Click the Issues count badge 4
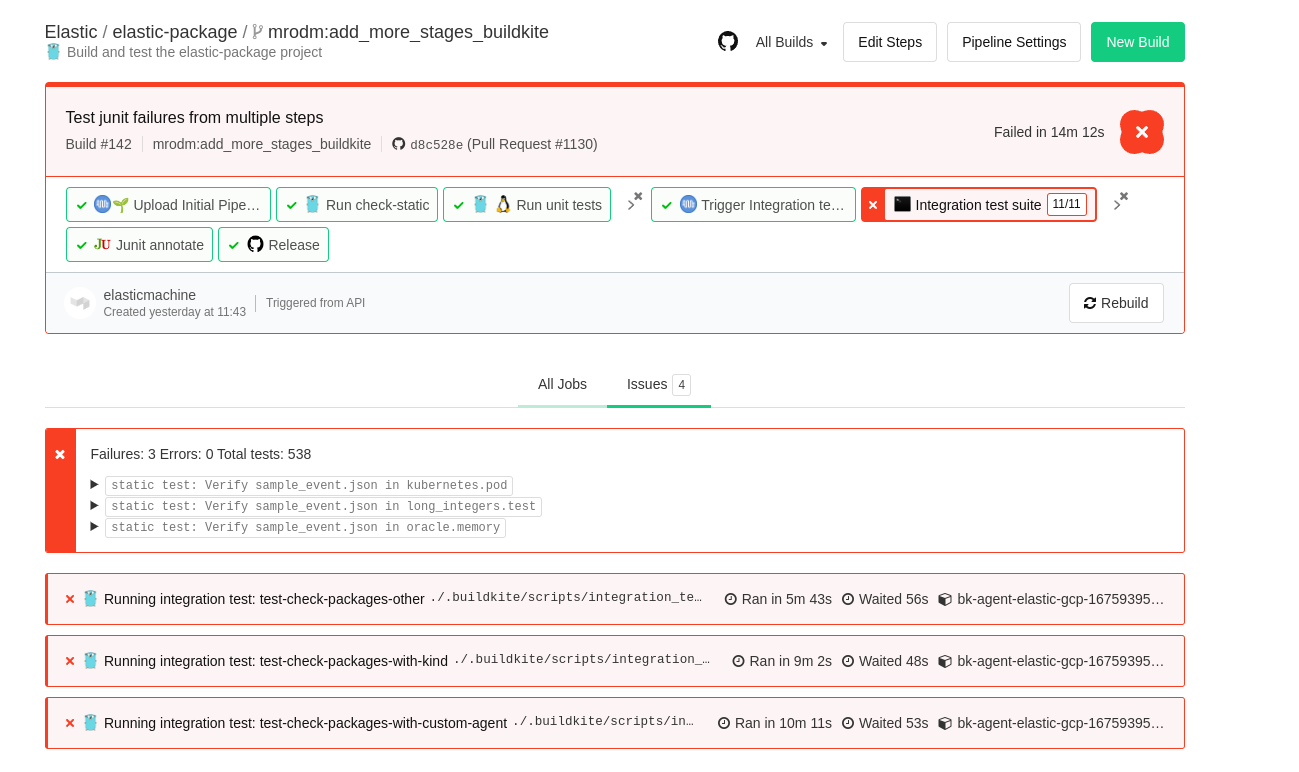 coord(681,385)
